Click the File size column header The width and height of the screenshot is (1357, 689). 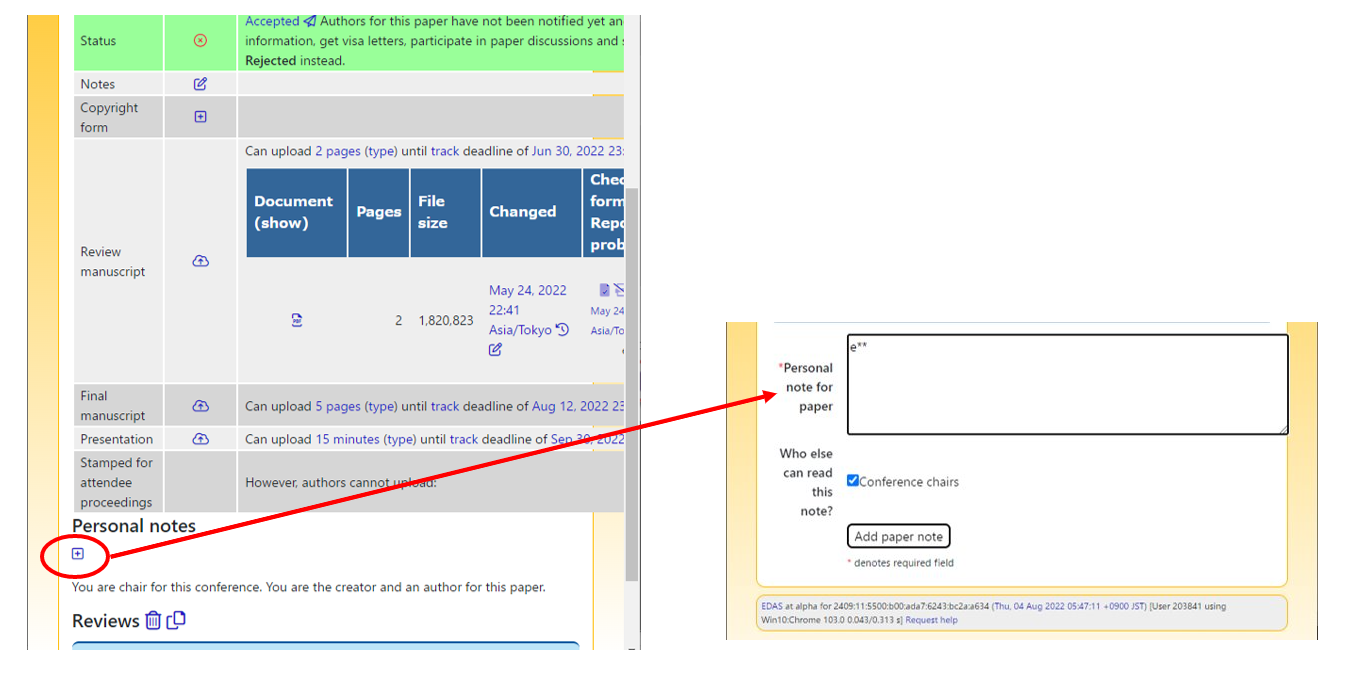445,212
